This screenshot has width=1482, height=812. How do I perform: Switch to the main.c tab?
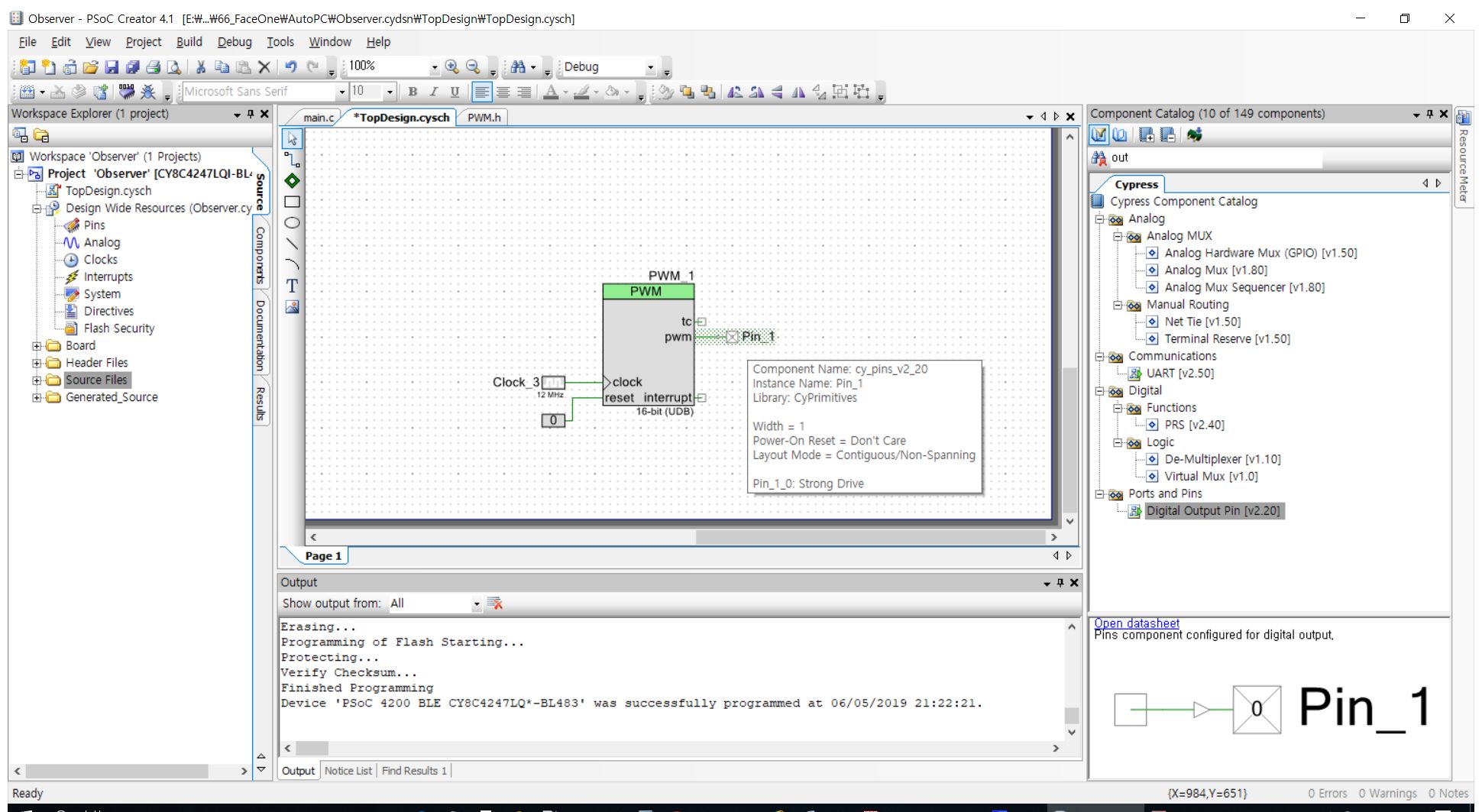click(x=318, y=118)
